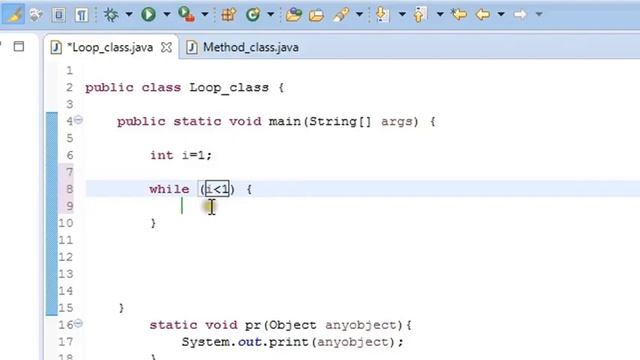
Task: Click Next Annotation down-arrow icon
Action: click(382, 15)
